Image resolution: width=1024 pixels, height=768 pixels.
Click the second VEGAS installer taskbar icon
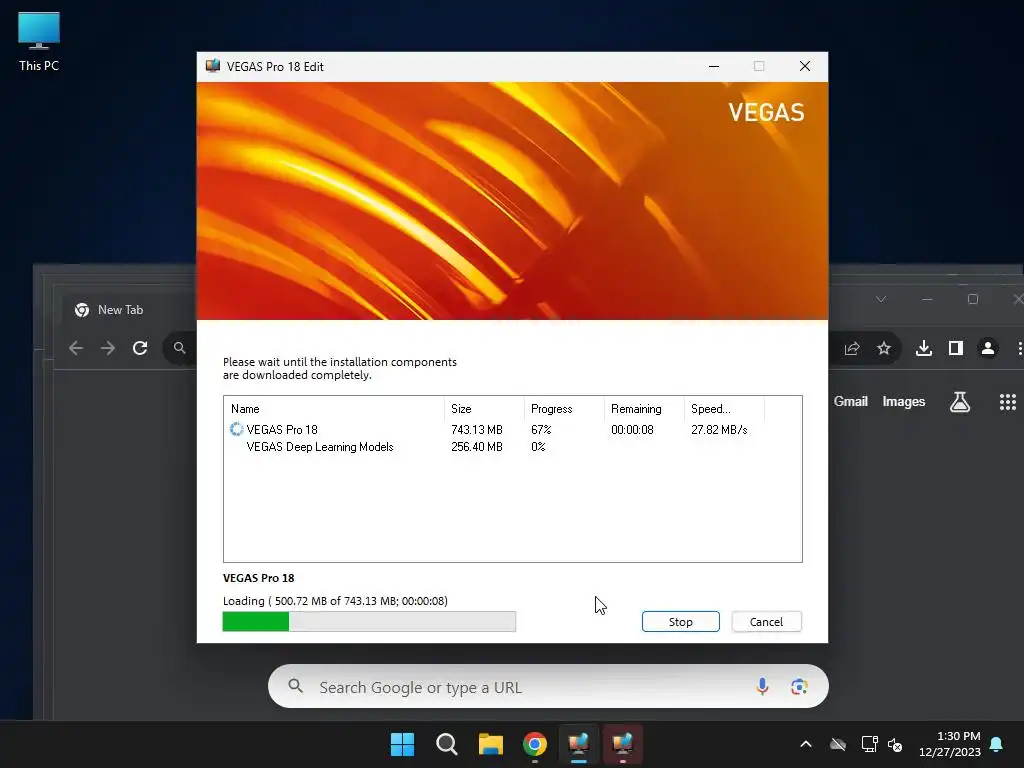622,744
